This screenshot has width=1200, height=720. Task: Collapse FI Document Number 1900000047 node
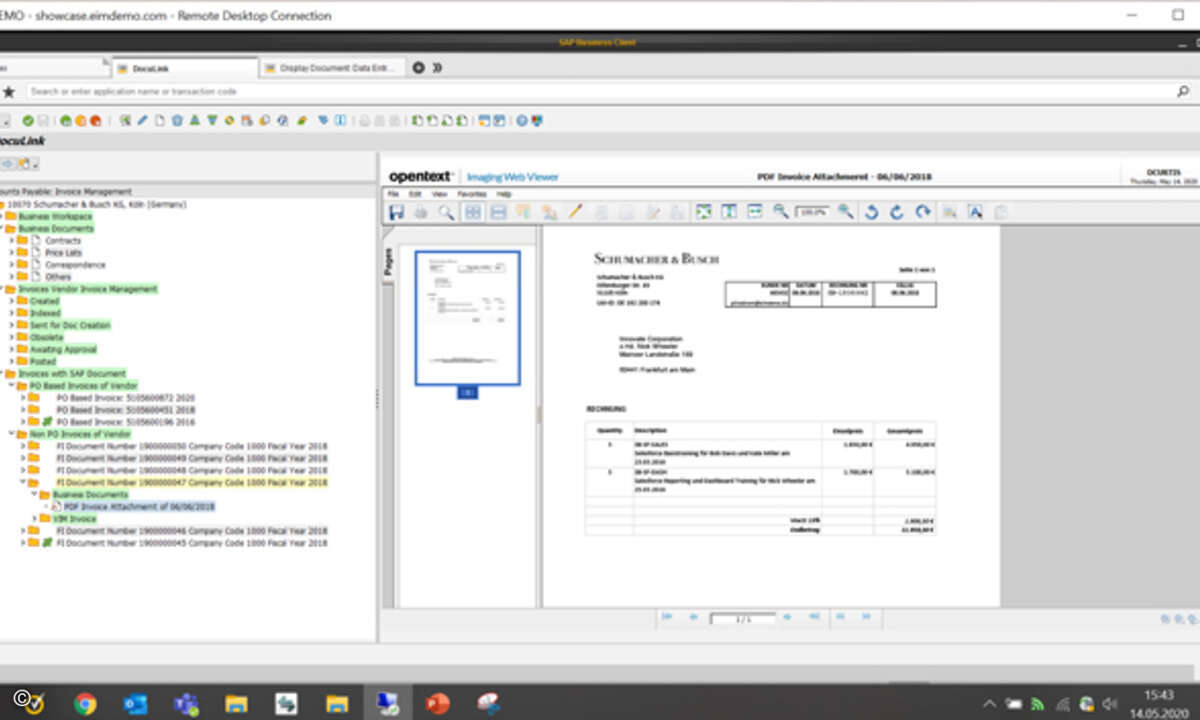point(22,483)
